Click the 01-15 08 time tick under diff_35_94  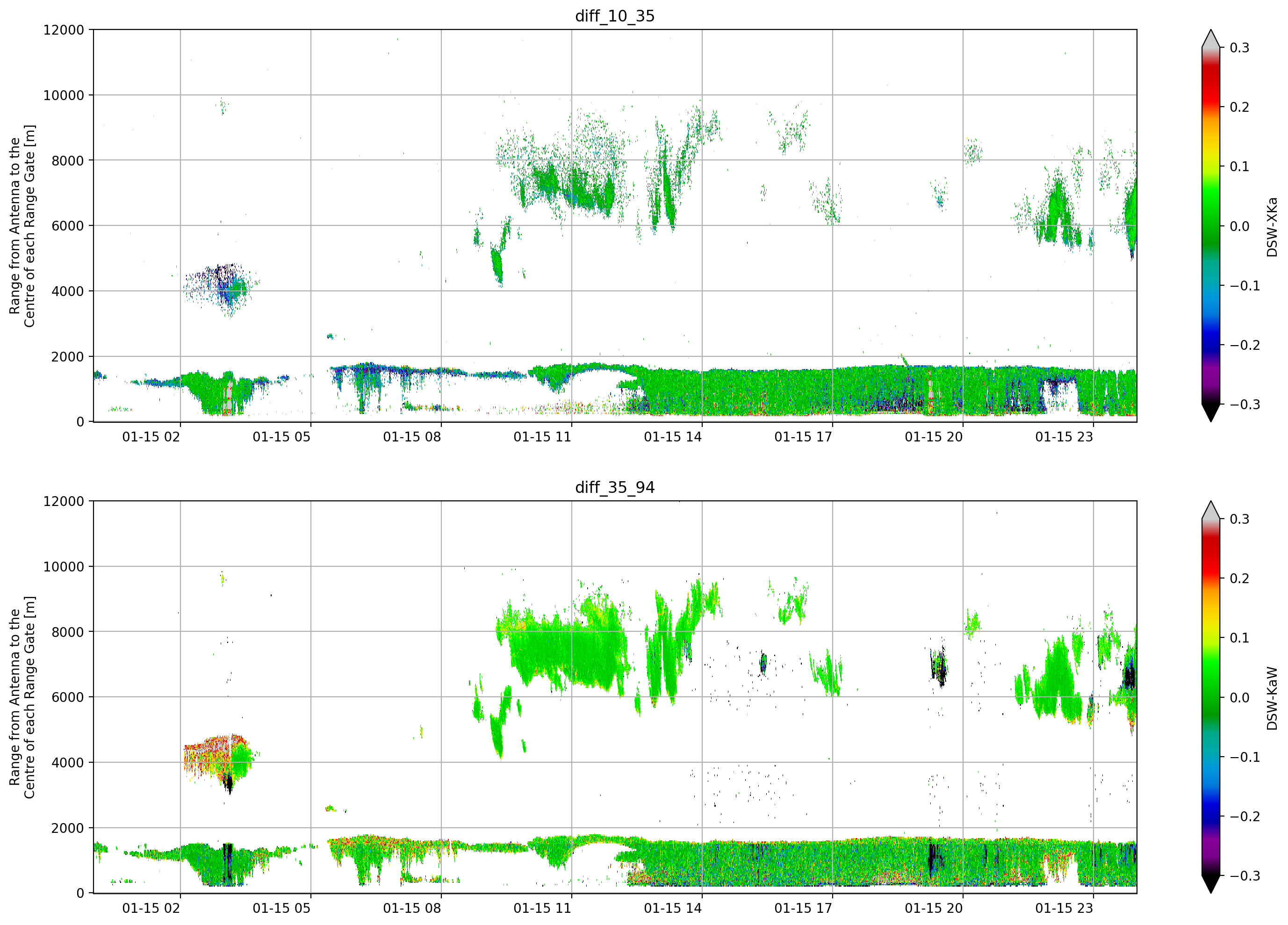pos(412,909)
